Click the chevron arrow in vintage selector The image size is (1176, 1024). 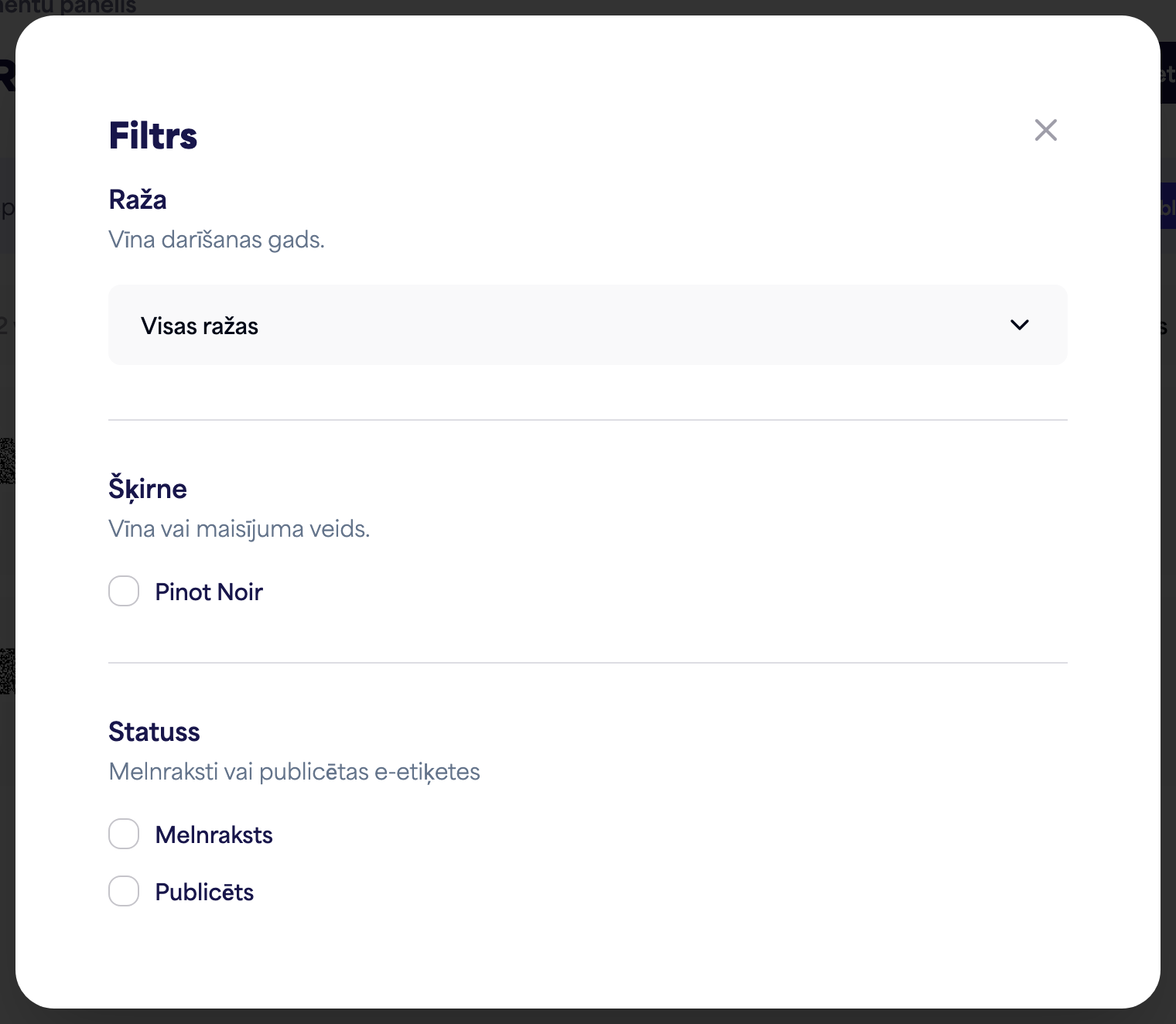pyautogui.click(x=1020, y=325)
